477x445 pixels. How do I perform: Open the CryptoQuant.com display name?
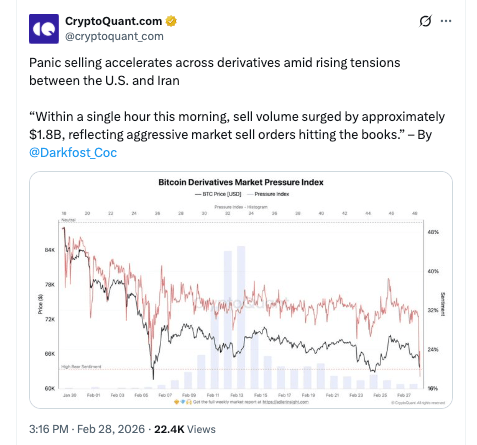pyautogui.click(x=113, y=21)
